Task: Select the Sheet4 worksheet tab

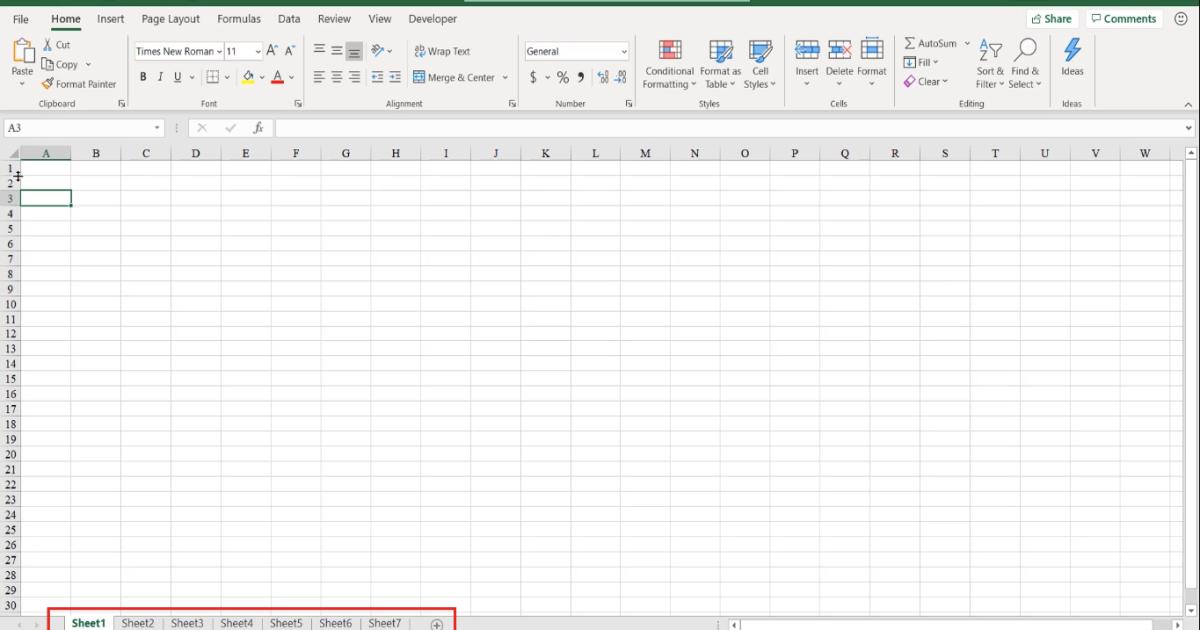Action: tap(236, 622)
